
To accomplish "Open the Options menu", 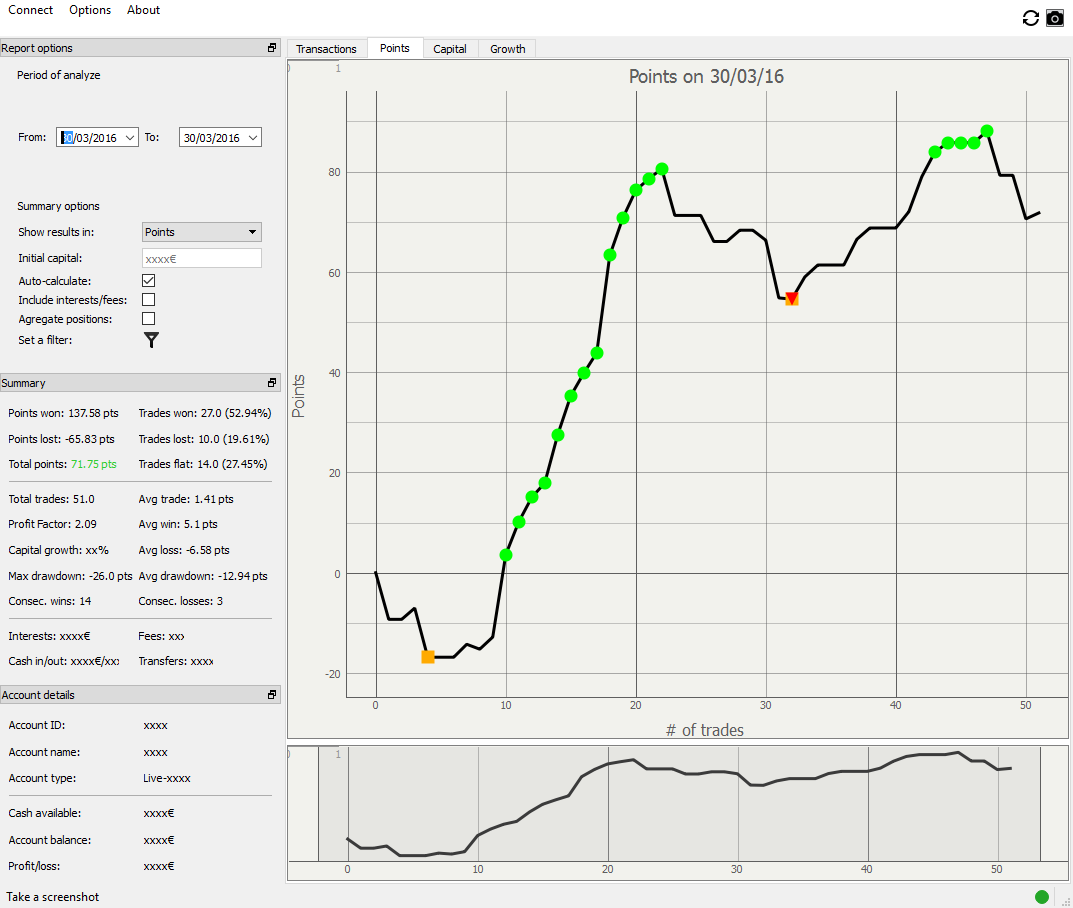I will [90, 10].
